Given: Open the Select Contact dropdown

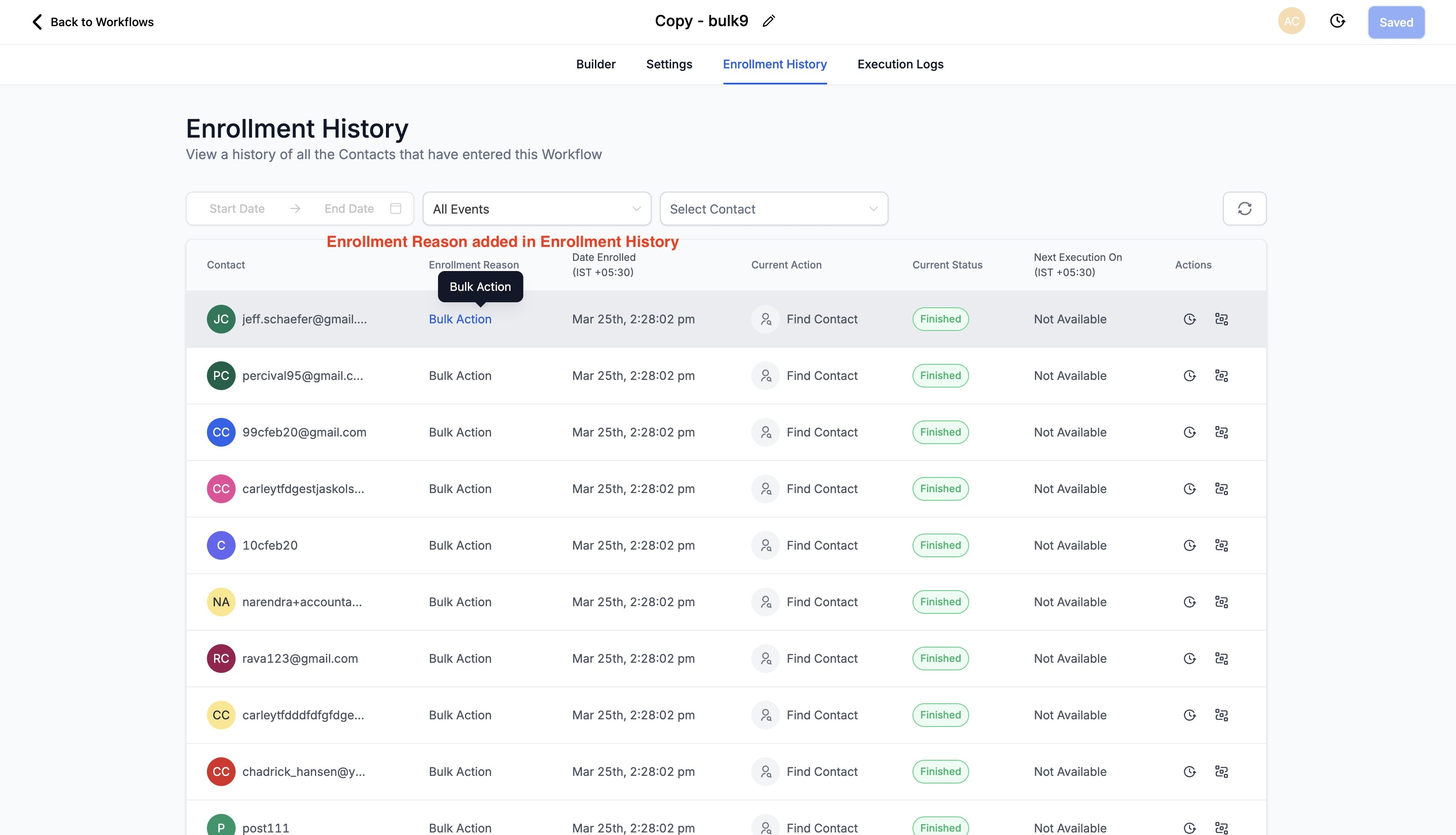Looking at the screenshot, I should 773,209.
